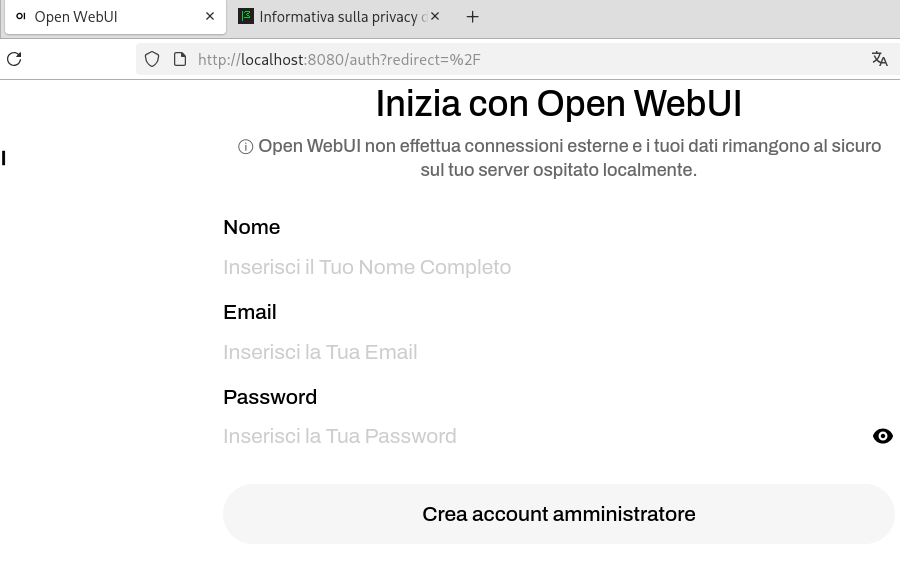Click the Password field label
Screen dimensions: 900x575
270,397
